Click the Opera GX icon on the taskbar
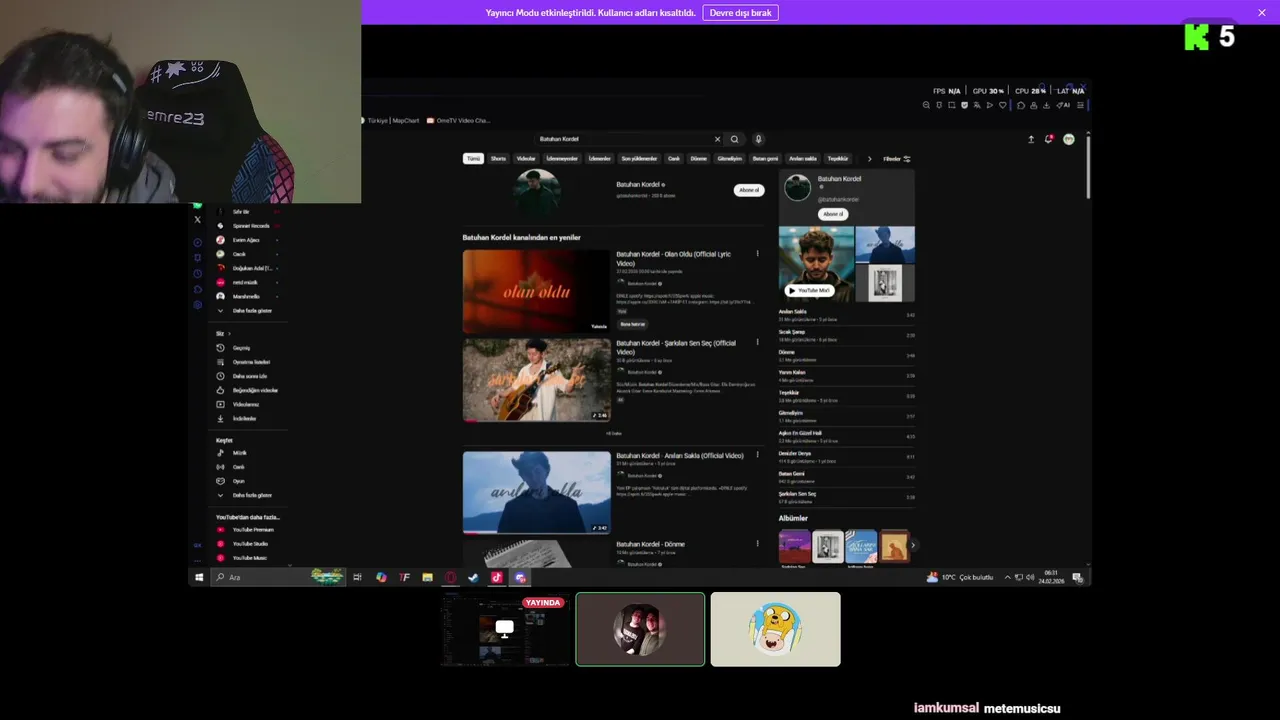This screenshot has height=720, width=1280. (x=450, y=577)
